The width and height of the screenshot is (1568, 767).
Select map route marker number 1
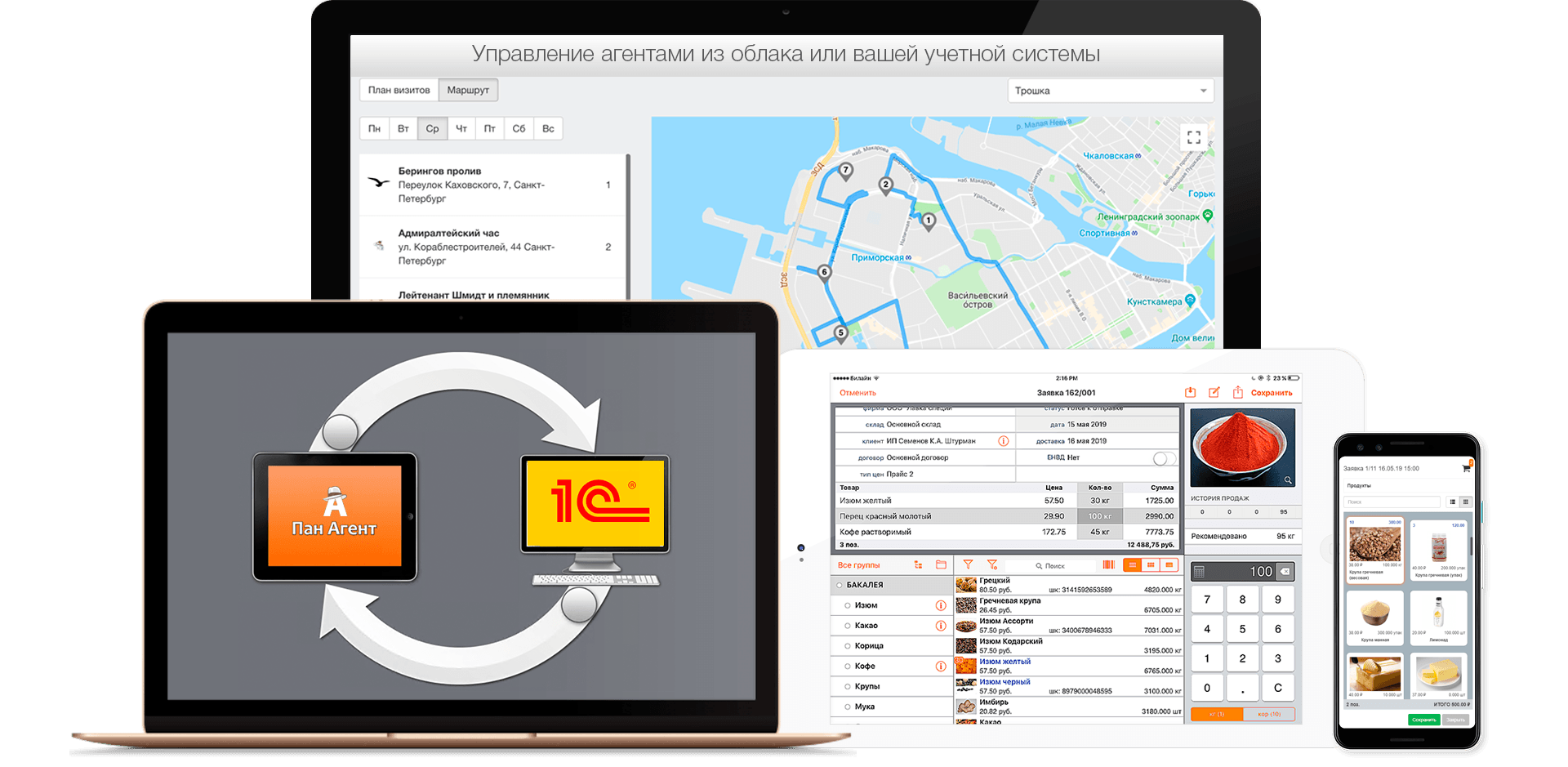tap(929, 221)
